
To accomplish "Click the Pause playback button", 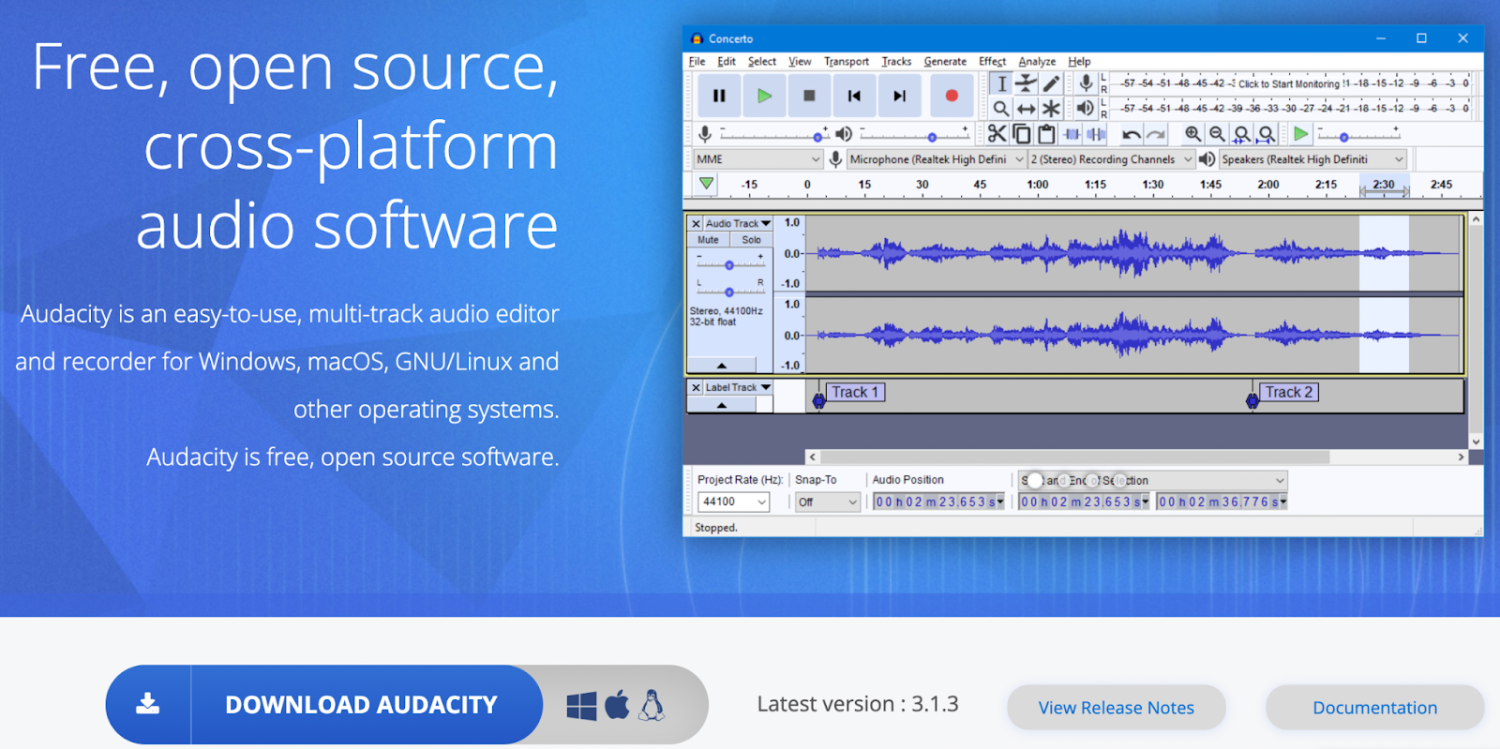I will pos(719,96).
